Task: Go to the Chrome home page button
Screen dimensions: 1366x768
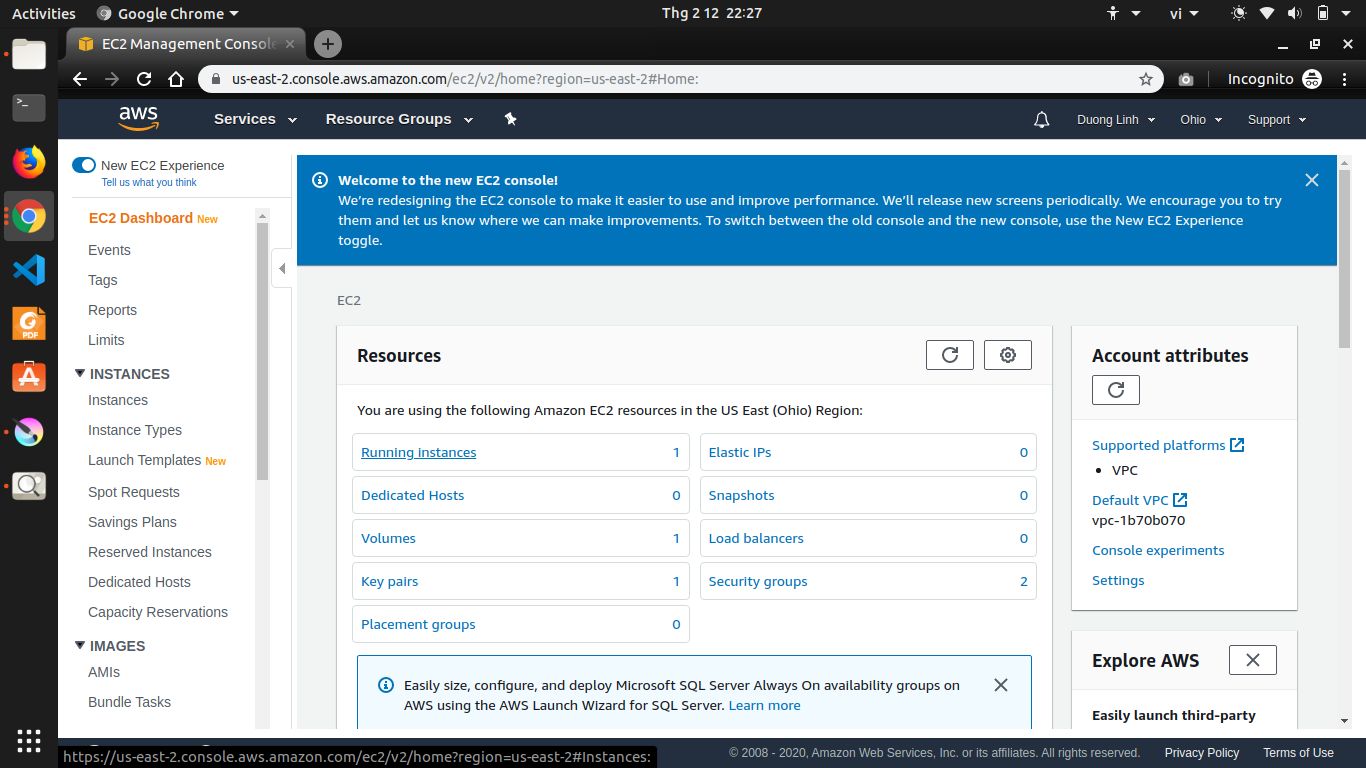Action: pos(176,79)
